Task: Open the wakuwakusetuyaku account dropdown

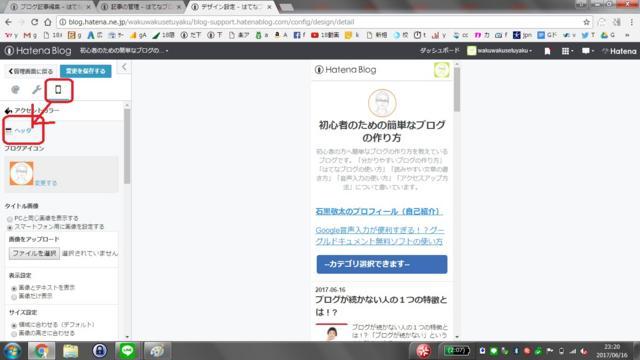Action: pyautogui.click(x=500, y=51)
